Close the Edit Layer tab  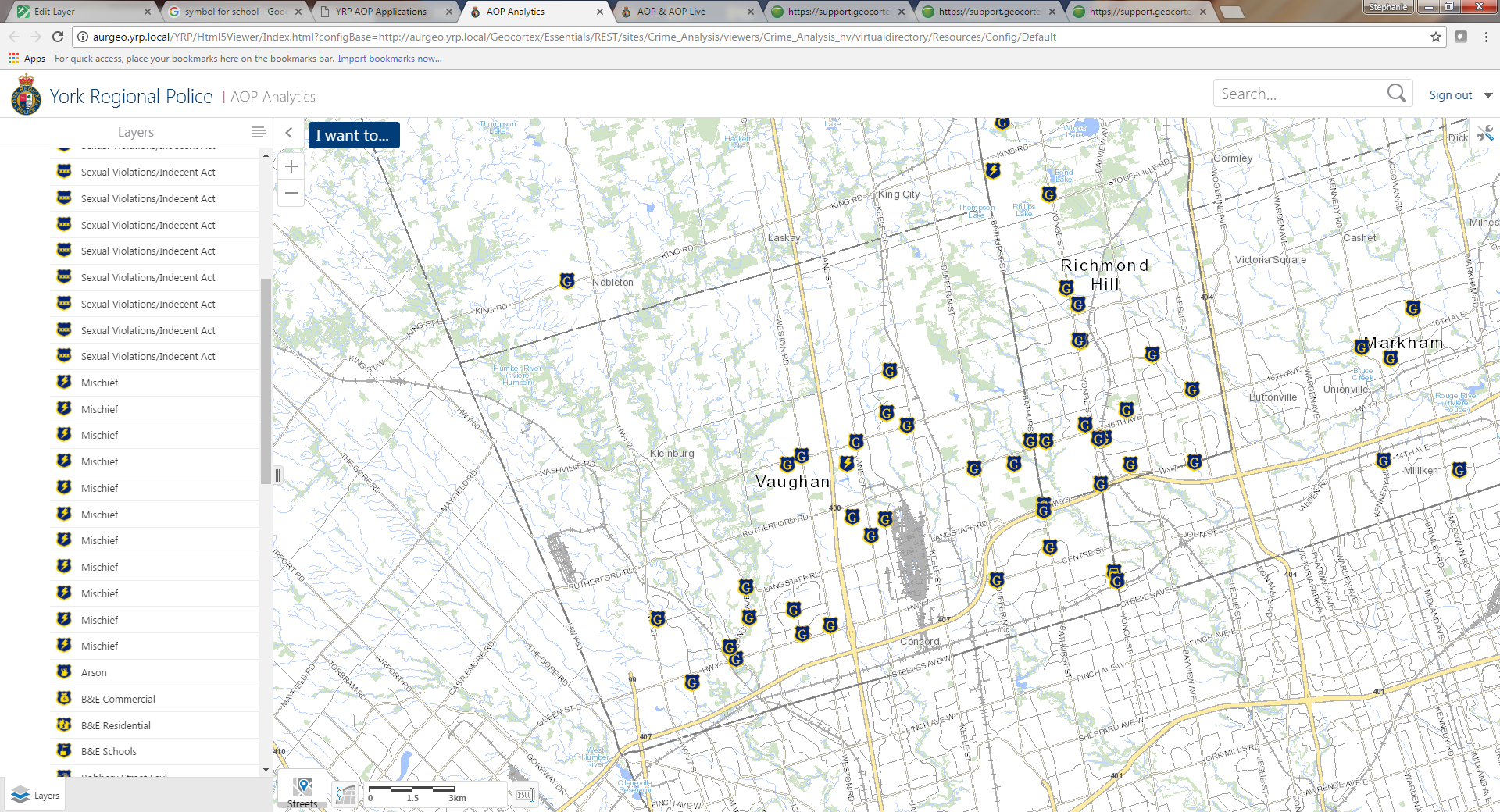(x=148, y=12)
